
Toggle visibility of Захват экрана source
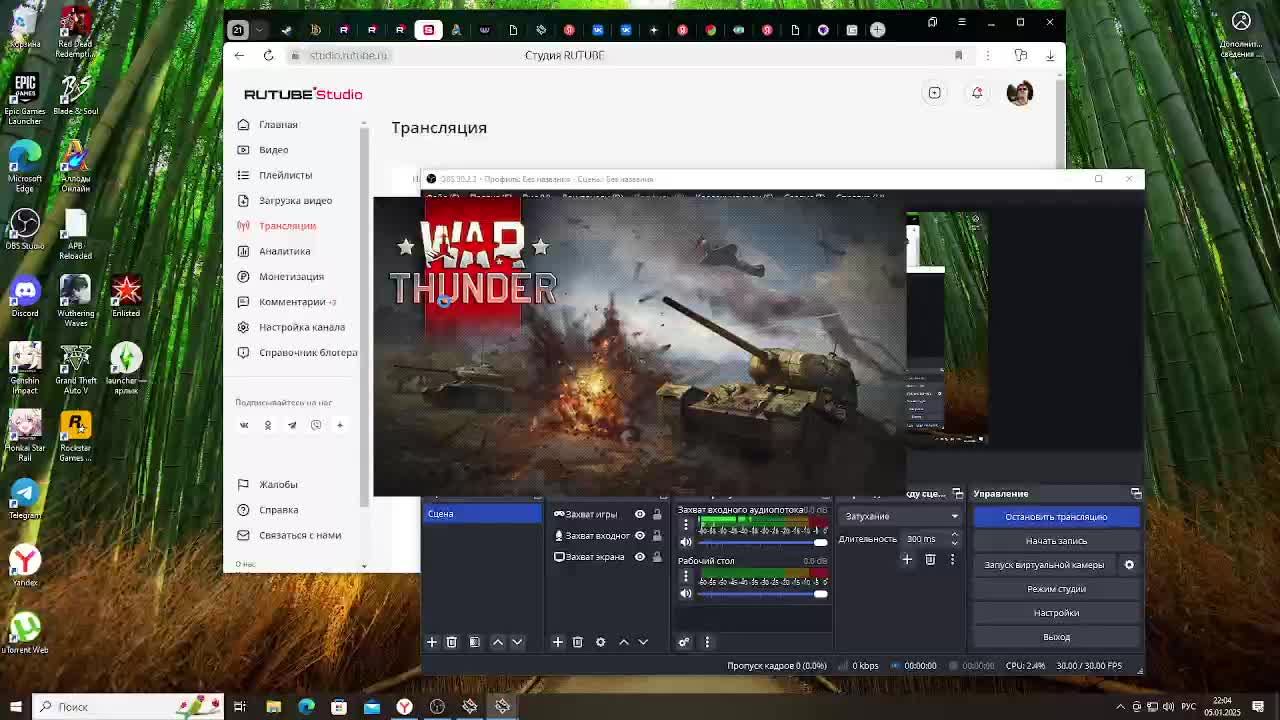point(640,557)
